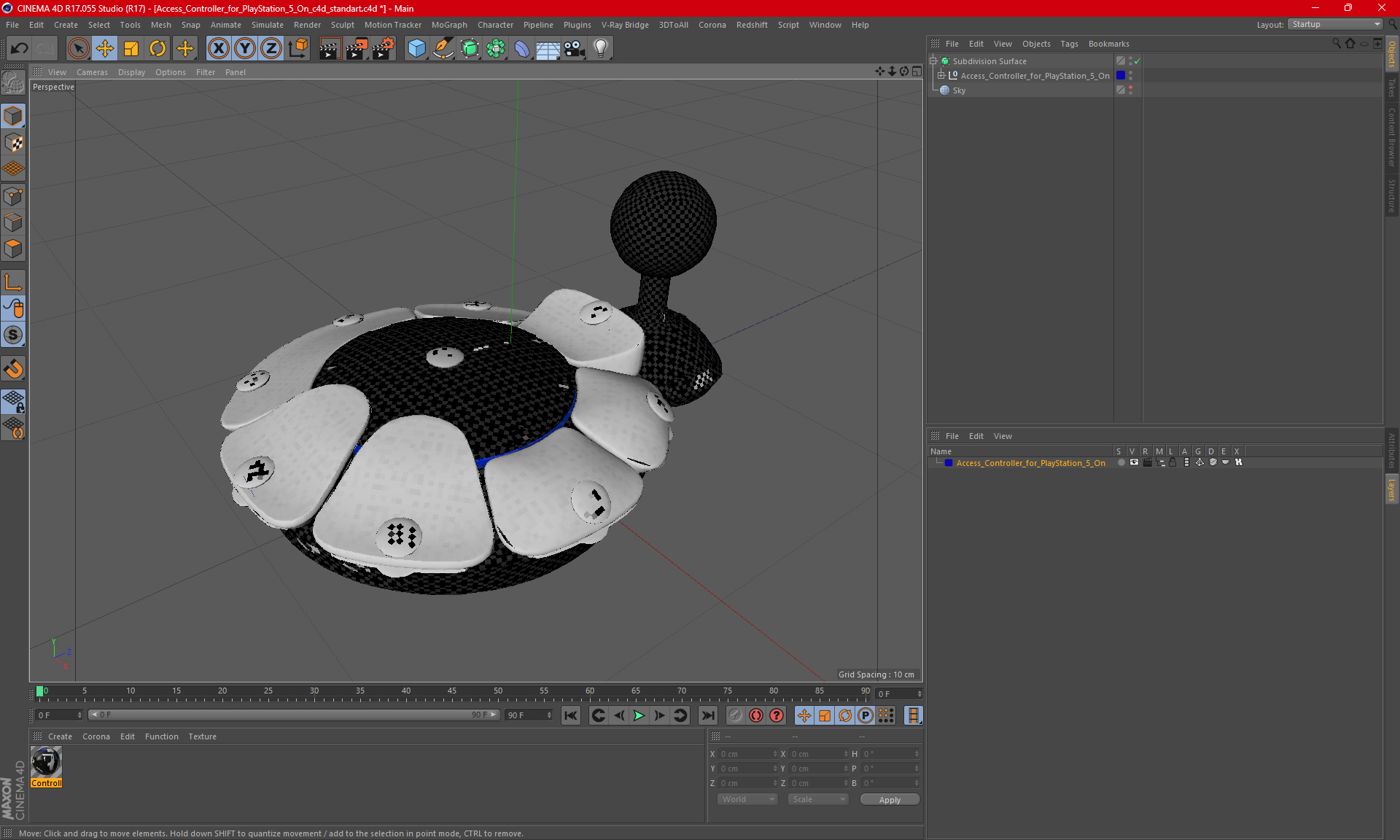Click the position X input field

pyautogui.click(x=747, y=754)
